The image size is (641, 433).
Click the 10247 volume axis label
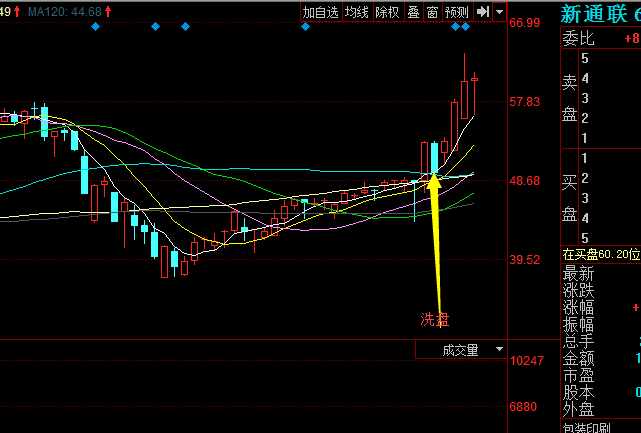click(x=527, y=361)
